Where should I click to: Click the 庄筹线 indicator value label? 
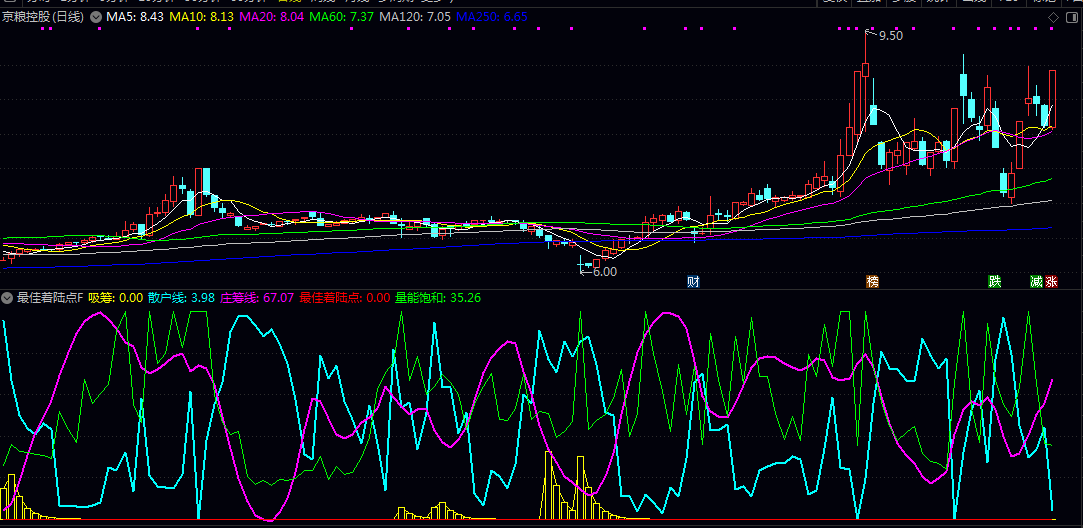(257, 297)
